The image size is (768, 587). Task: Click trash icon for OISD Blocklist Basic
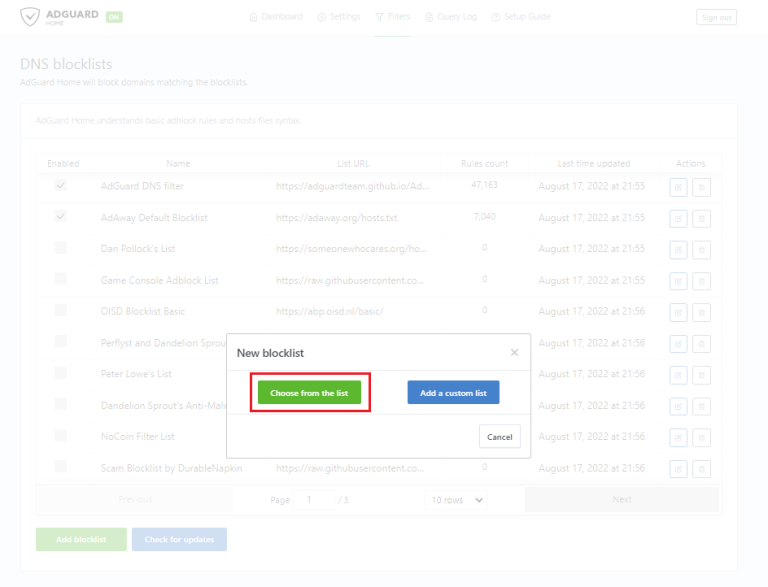pyautogui.click(x=702, y=312)
